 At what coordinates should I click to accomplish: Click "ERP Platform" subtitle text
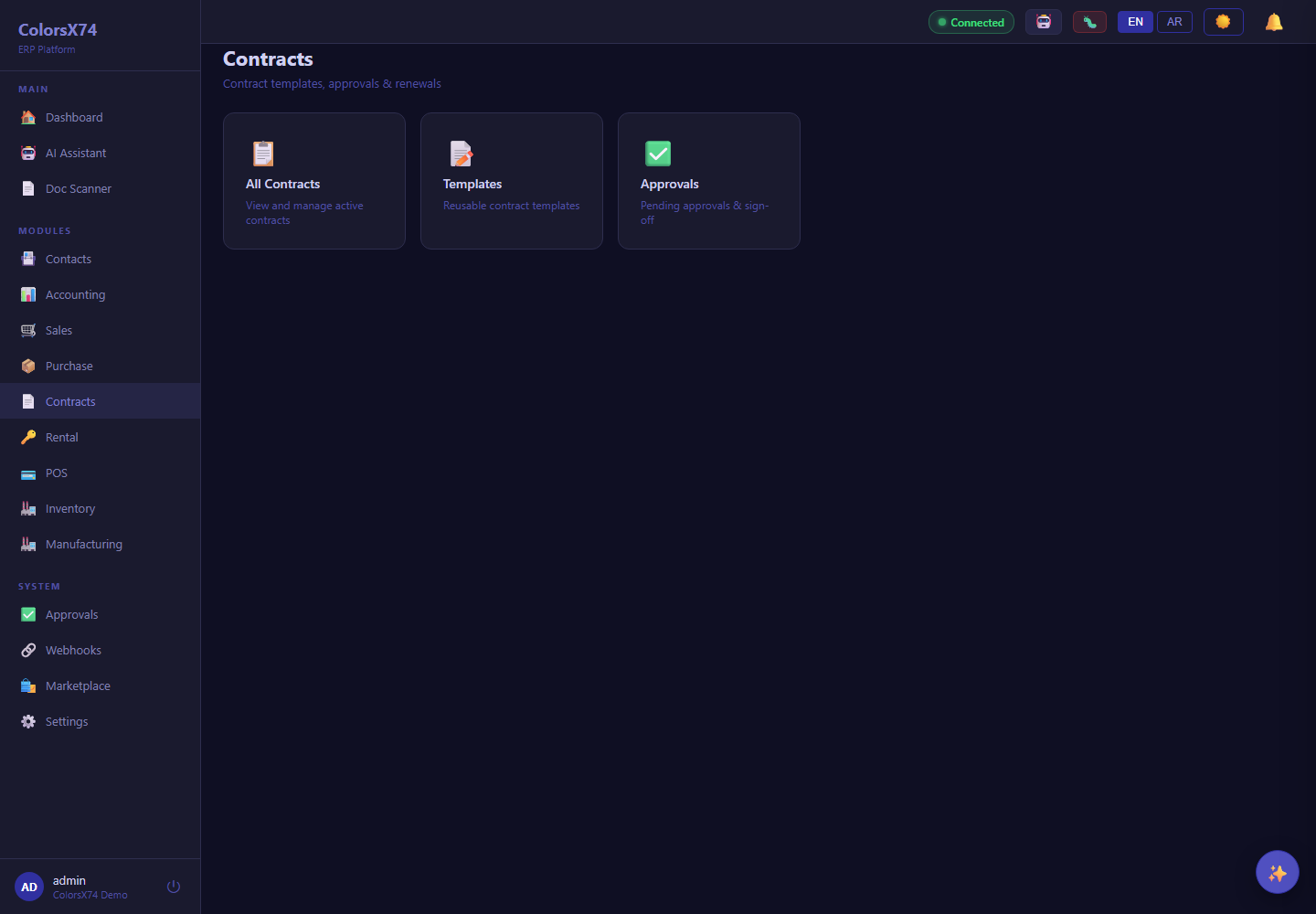click(x=47, y=49)
